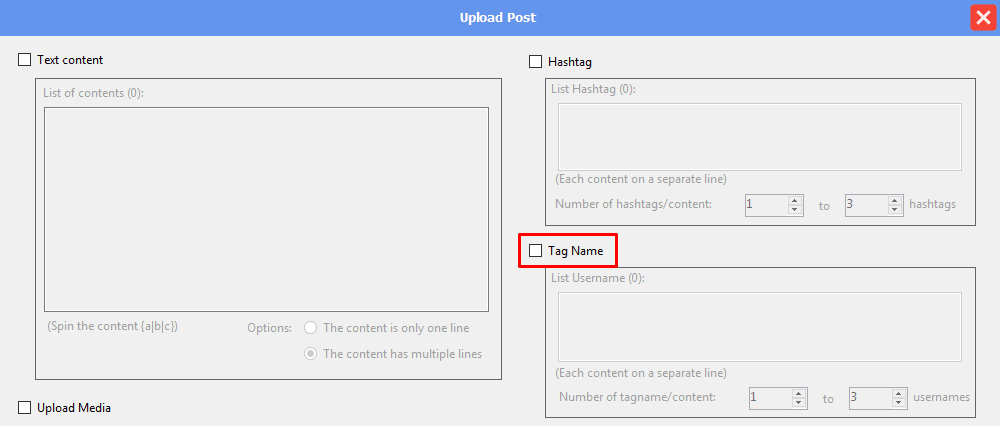Check the Tag Name option
The image size is (1000, 426).
pos(536,251)
